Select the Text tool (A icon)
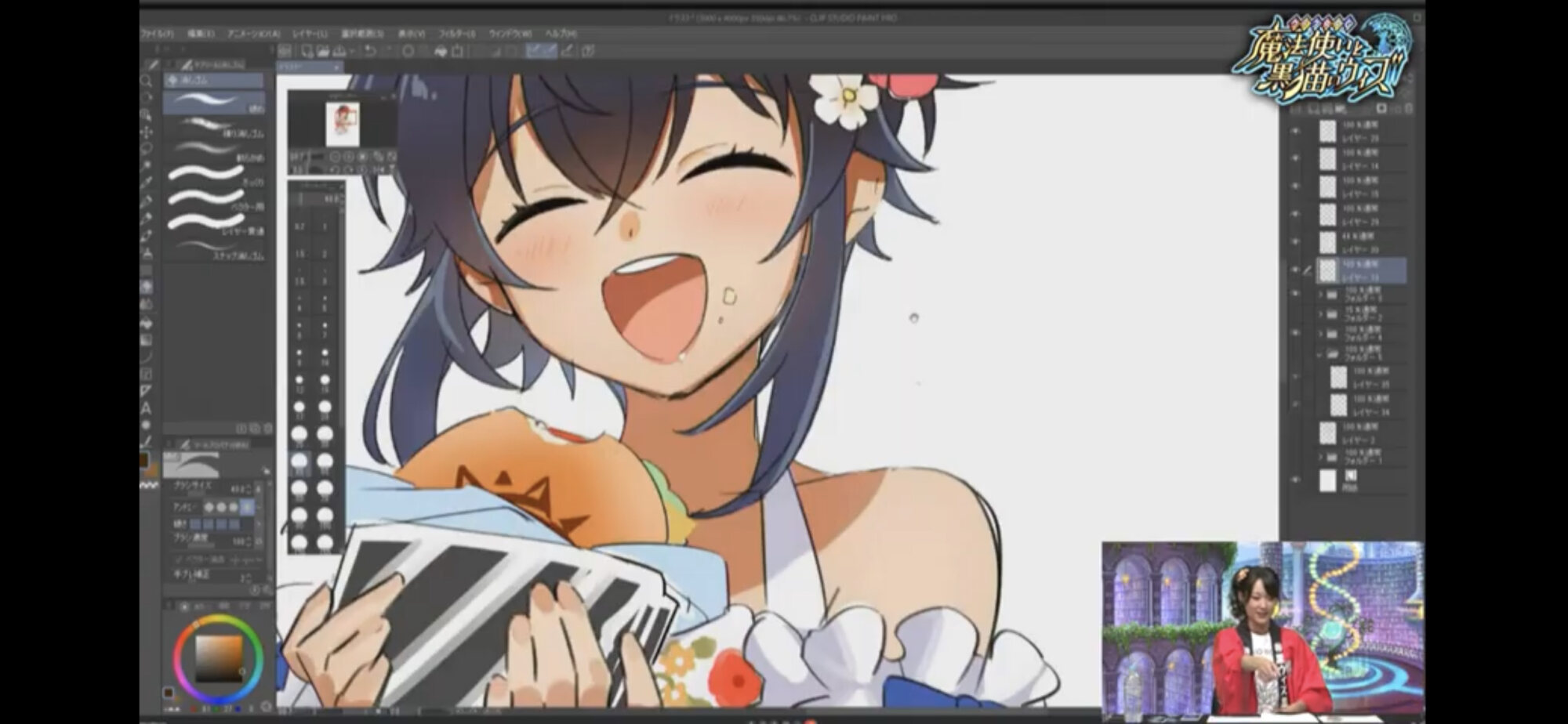 click(x=147, y=407)
